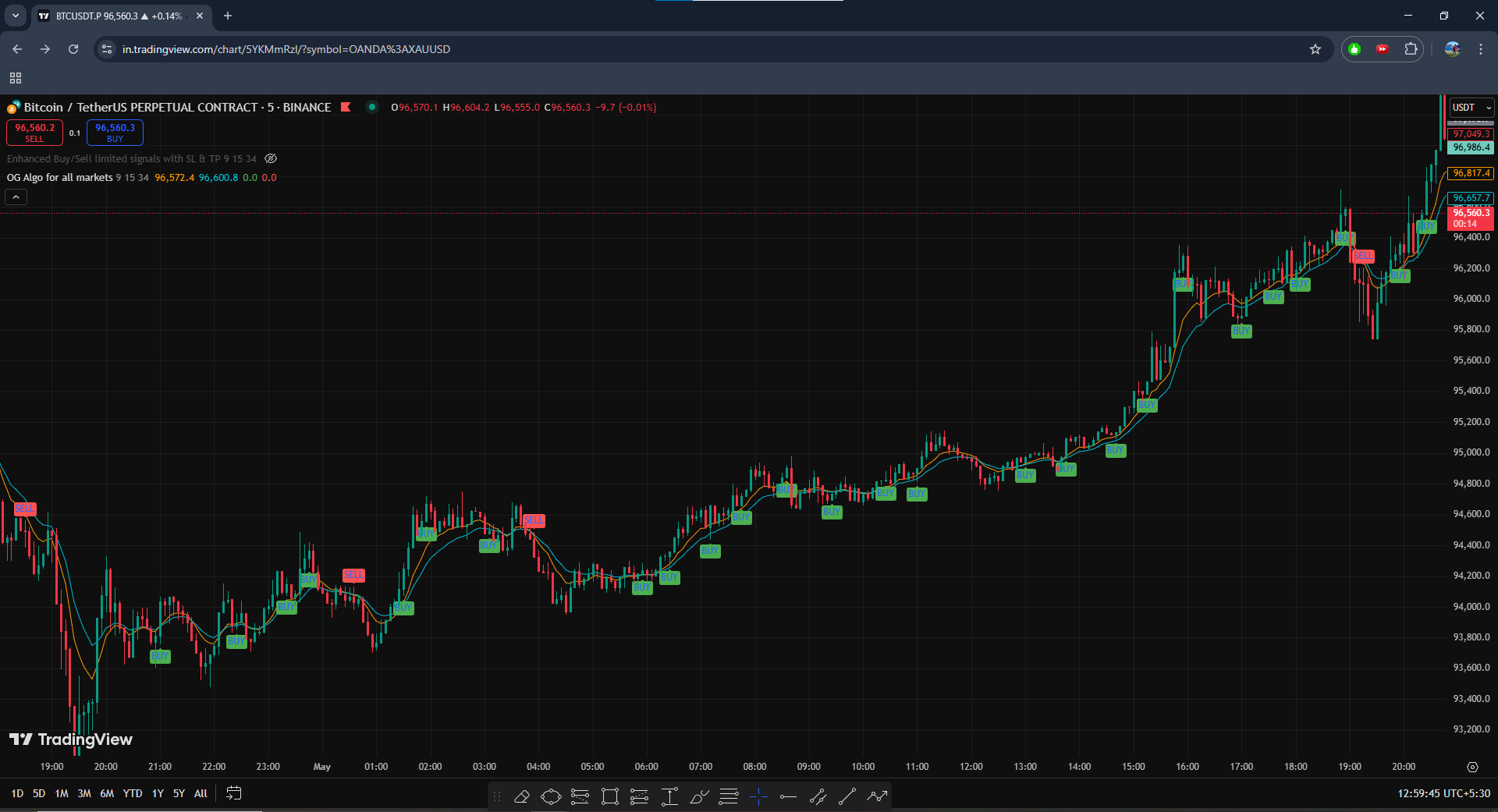This screenshot has height=812, width=1498.
Task: Click the red flag symbol marker
Action: [x=346, y=108]
